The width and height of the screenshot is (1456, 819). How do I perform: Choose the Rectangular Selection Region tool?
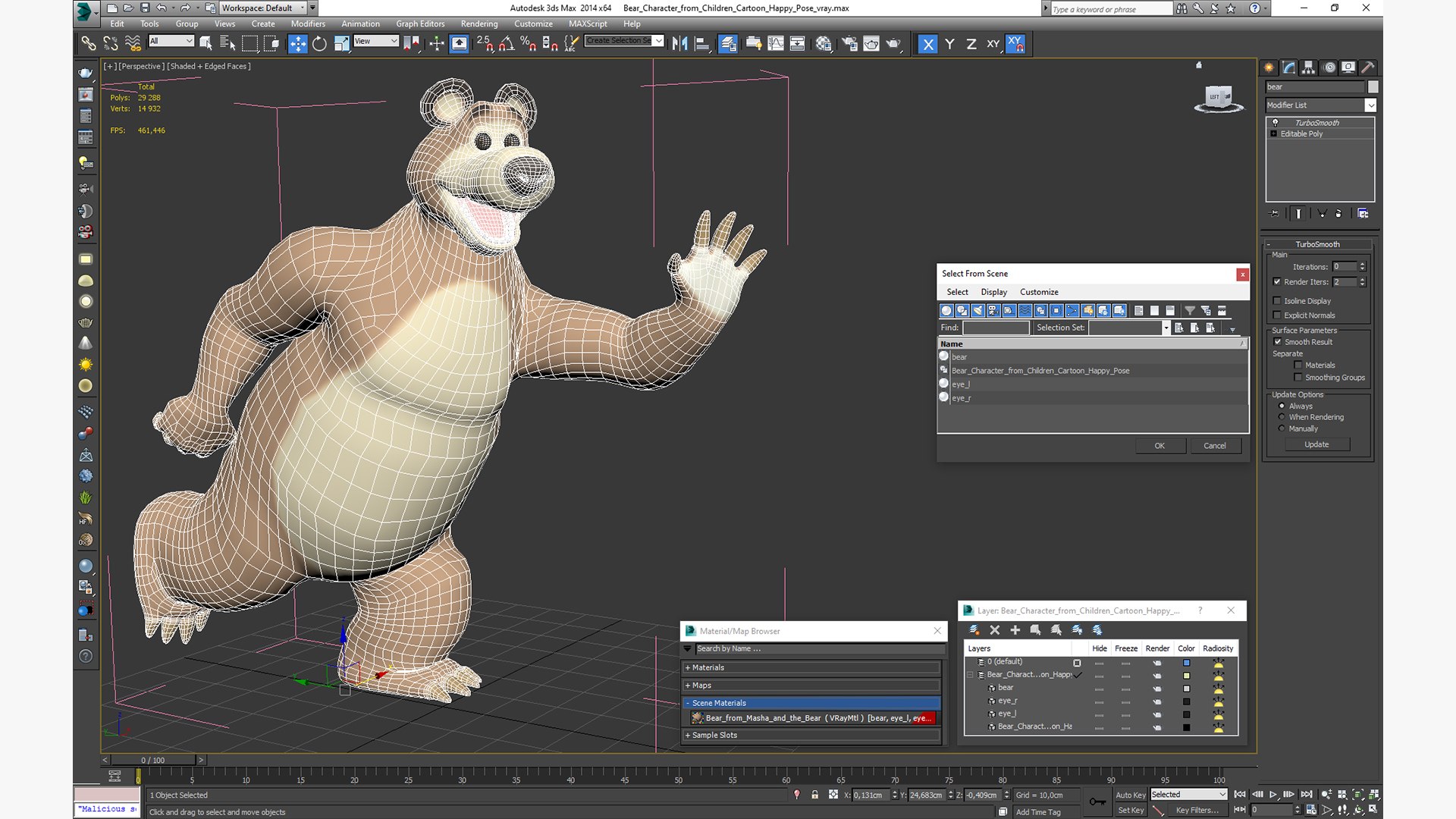coord(249,44)
